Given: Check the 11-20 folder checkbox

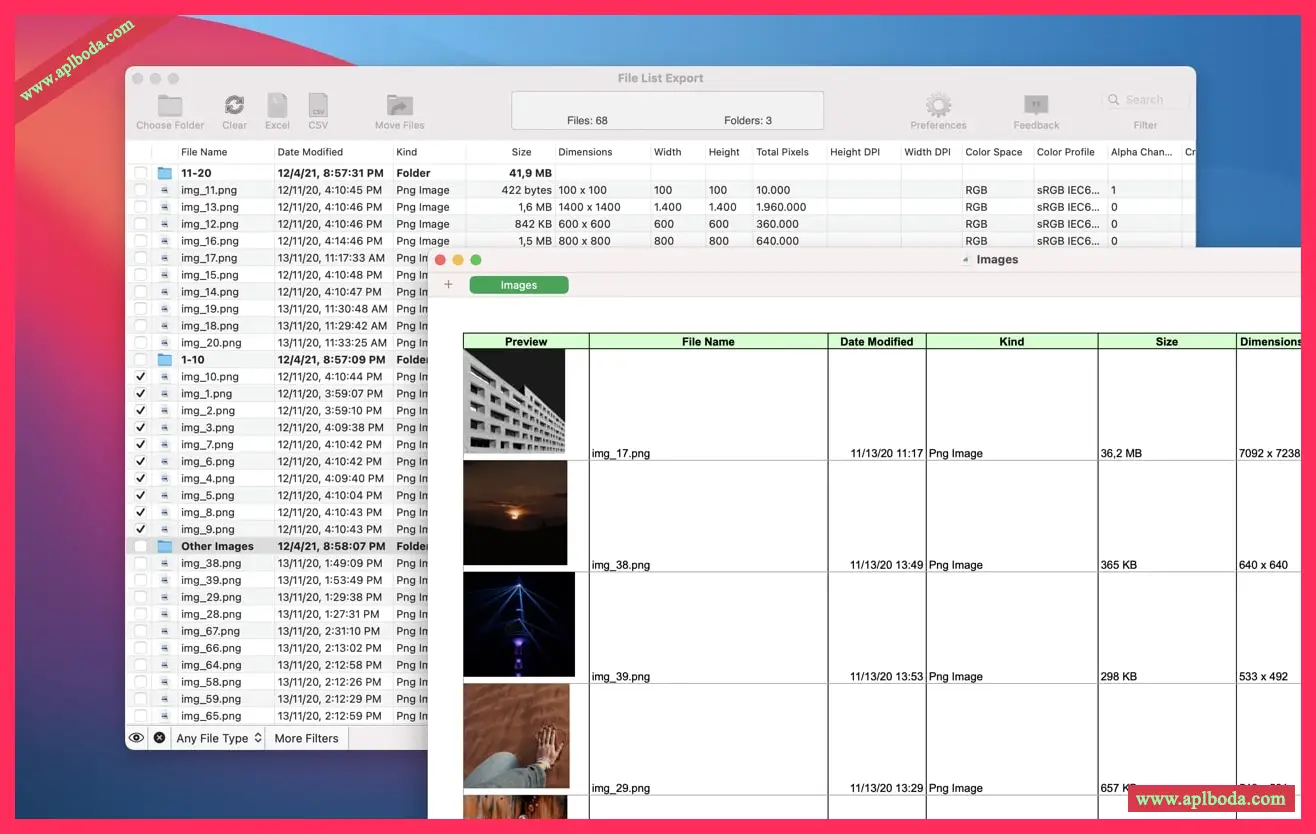Looking at the screenshot, I should [x=140, y=173].
